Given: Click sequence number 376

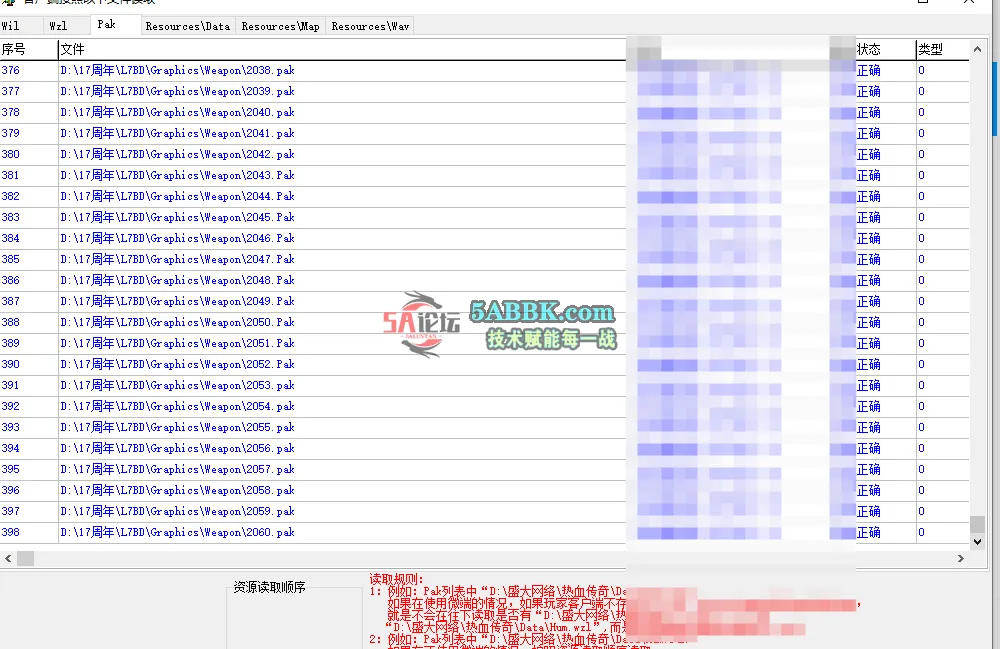Looking at the screenshot, I should [x=11, y=70].
